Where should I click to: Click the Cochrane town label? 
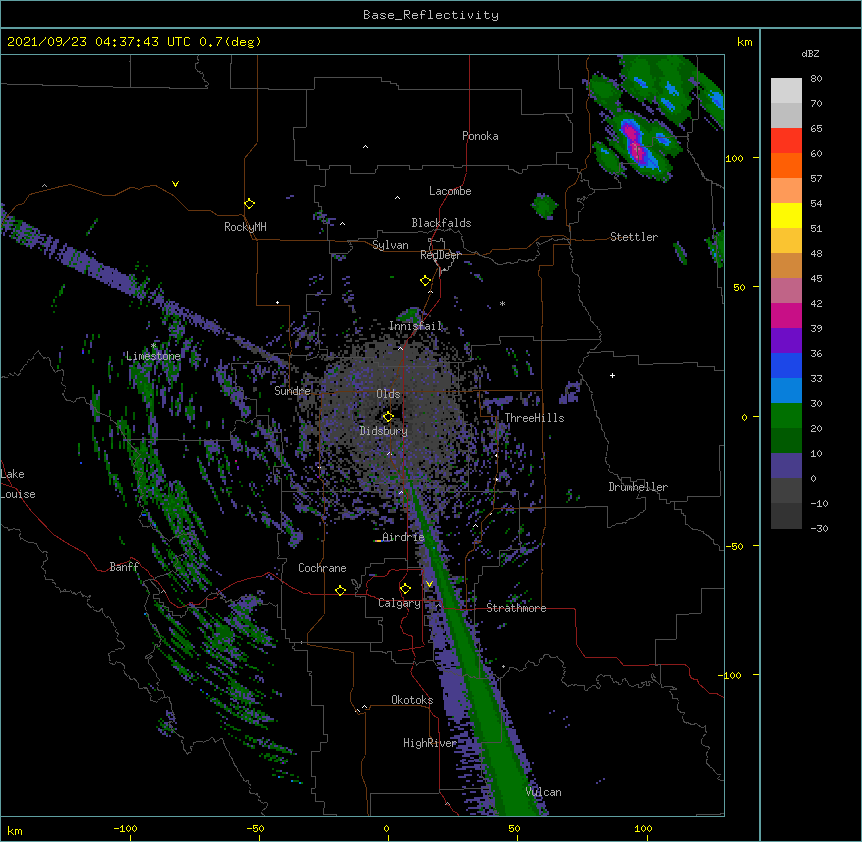point(322,568)
